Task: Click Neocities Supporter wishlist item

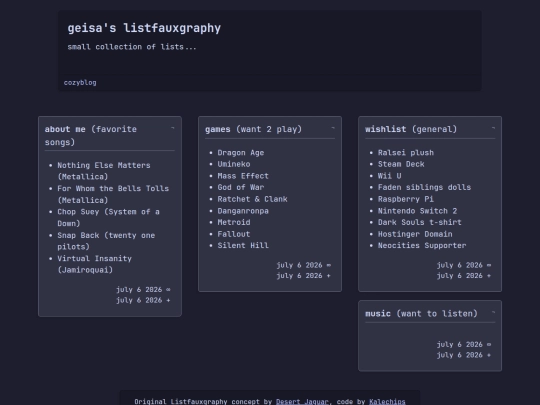Action: point(422,246)
